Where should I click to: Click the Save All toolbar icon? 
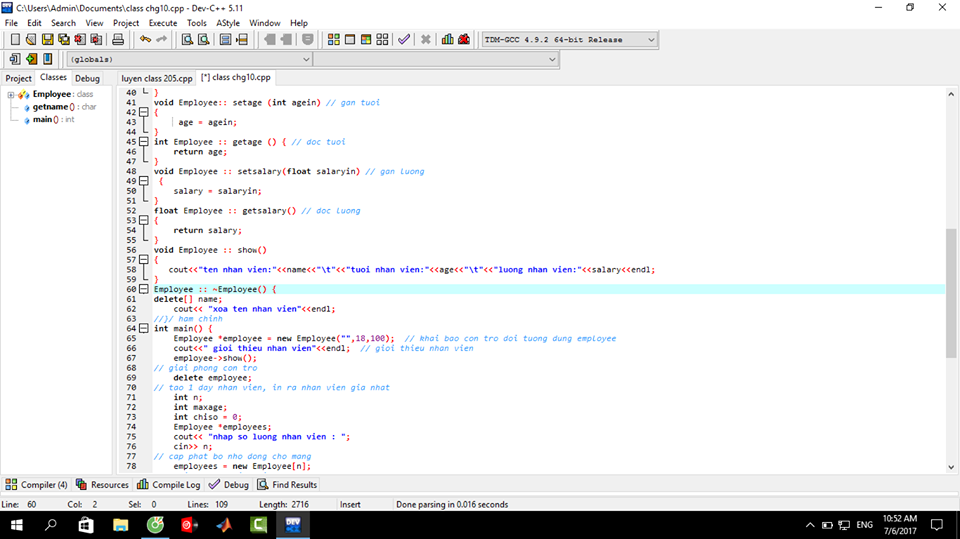[63, 40]
